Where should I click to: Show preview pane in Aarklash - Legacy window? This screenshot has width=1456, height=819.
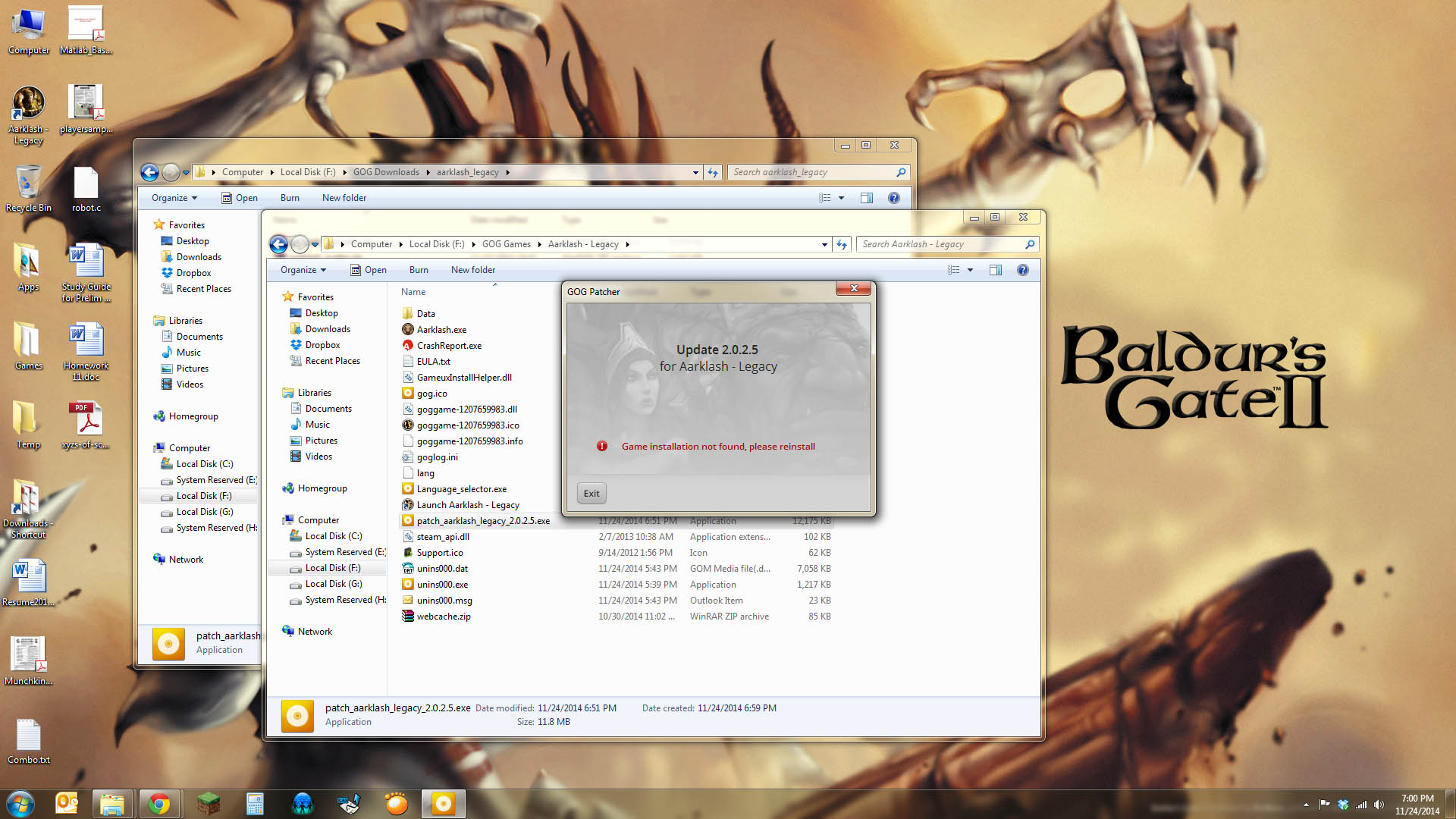point(996,270)
